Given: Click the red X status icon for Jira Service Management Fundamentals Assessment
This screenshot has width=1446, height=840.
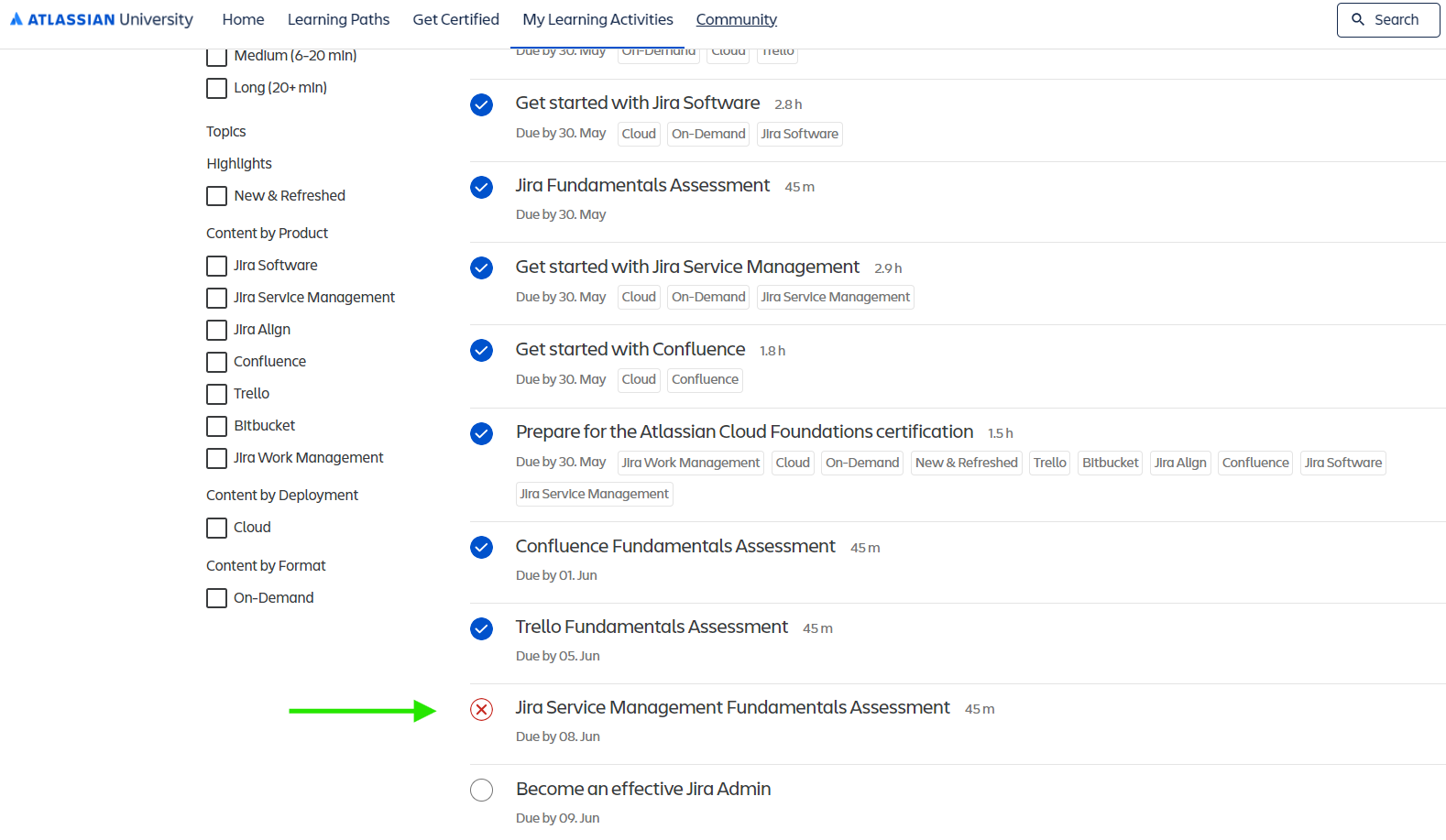Looking at the screenshot, I should (x=482, y=710).
